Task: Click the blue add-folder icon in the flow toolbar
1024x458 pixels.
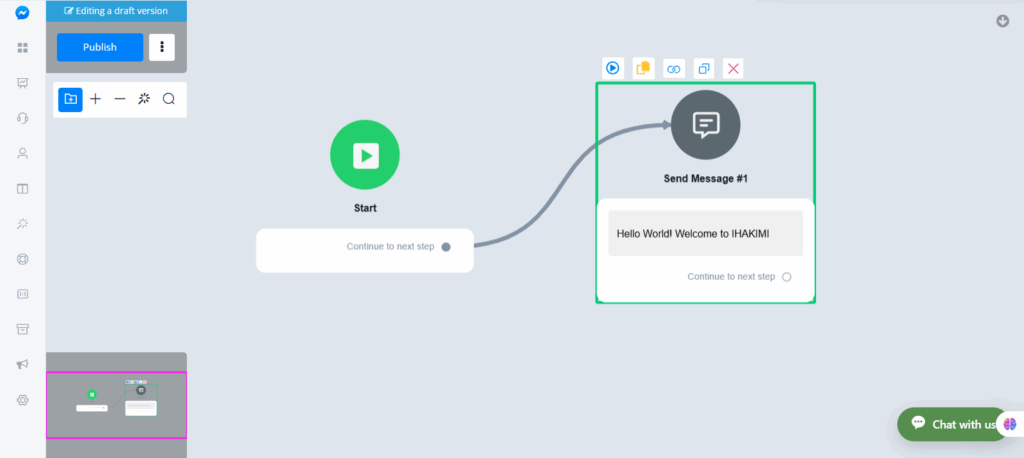Action: coord(70,99)
